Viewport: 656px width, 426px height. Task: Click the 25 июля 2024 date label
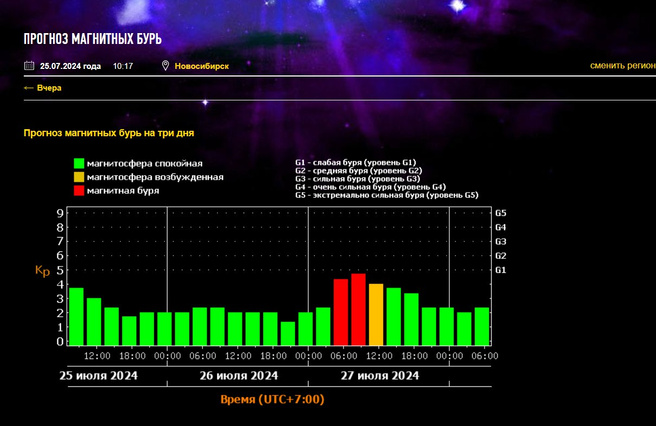(x=98, y=375)
